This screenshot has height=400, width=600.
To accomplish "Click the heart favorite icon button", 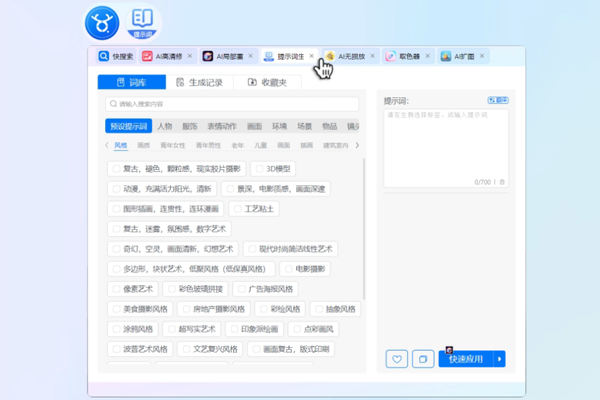I will 396,359.
